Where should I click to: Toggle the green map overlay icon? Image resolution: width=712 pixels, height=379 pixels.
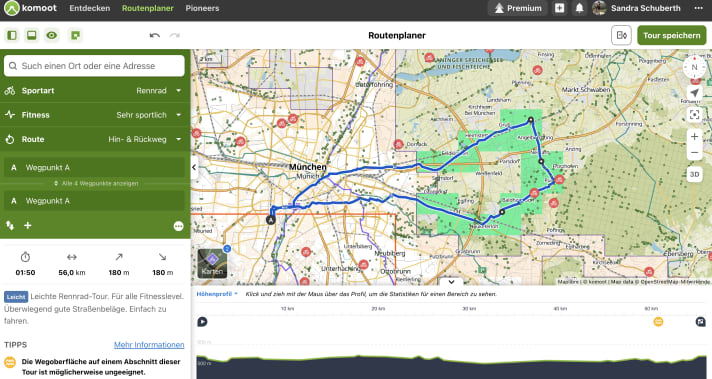tap(75, 35)
